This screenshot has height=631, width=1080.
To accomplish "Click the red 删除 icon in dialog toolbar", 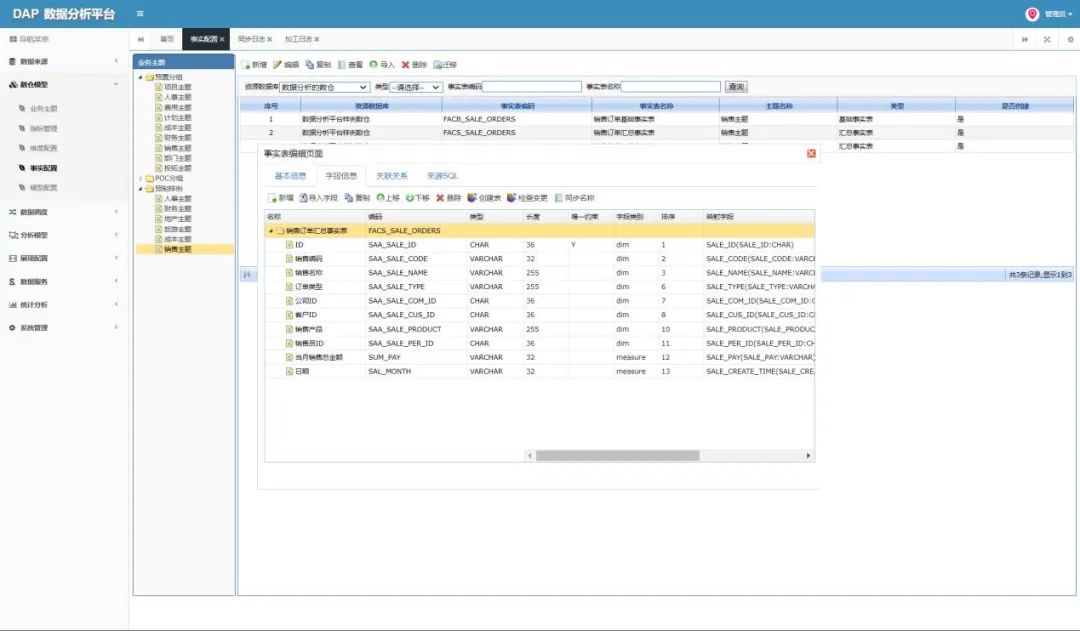I will (x=440, y=198).
